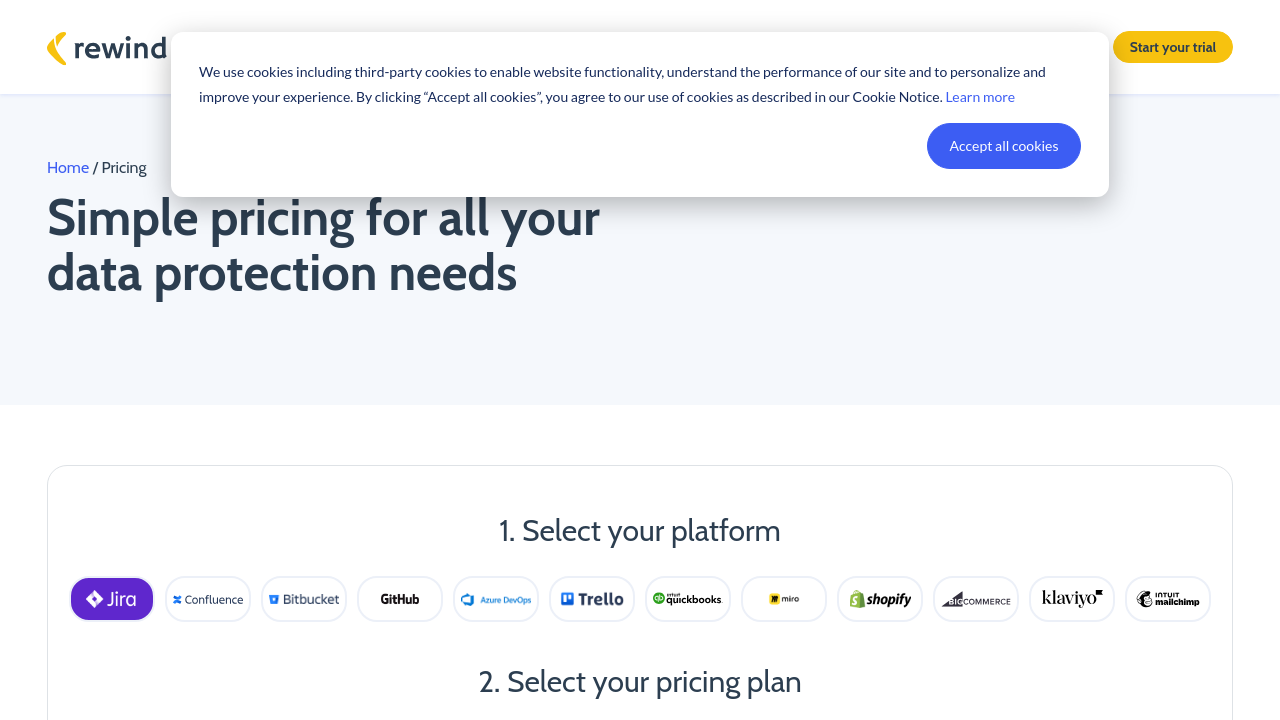The width and height of the screenshot is (1280, 720).
Task: Click the Pricing breadcrumb text
Action: (124, 168)
